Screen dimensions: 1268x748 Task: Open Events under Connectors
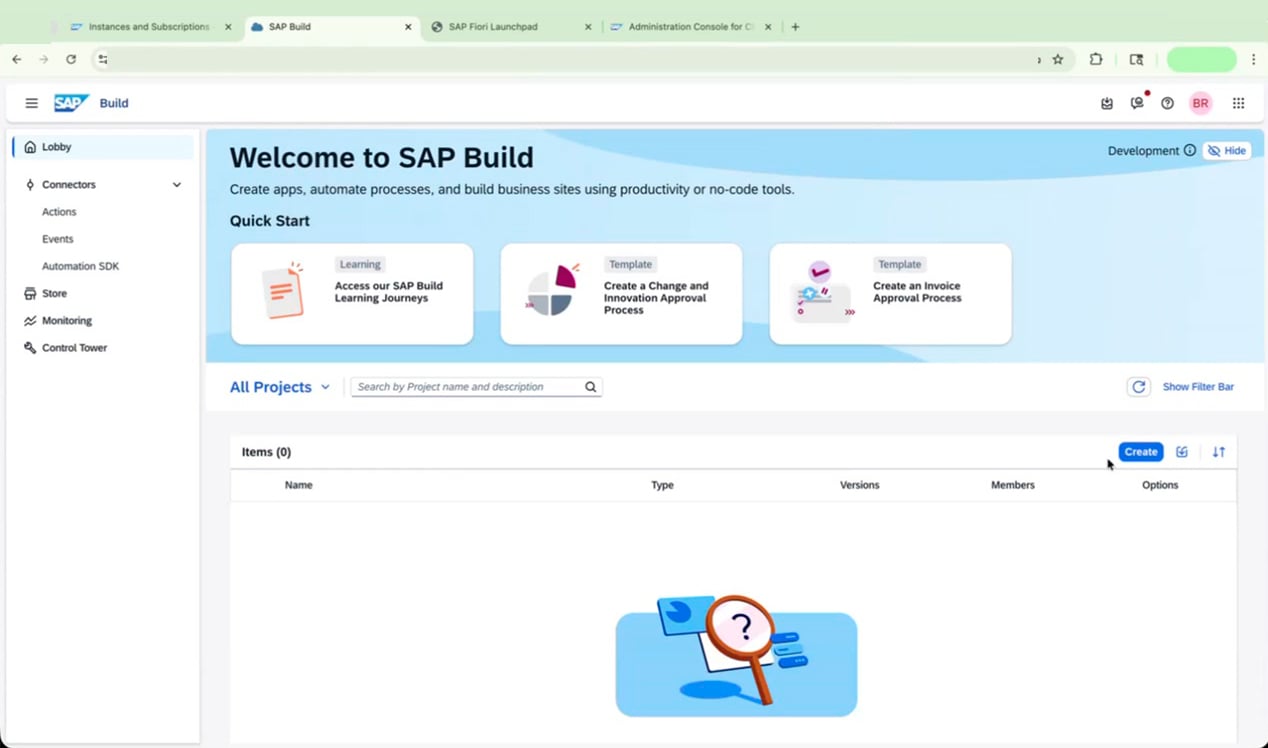57,239
